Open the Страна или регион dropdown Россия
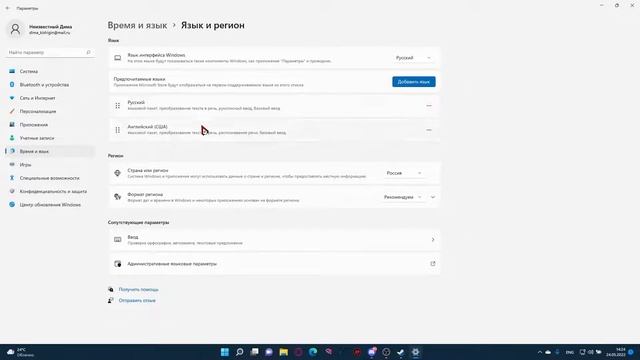The height and width of the screenshot is (360, 640). pos(404,173)
